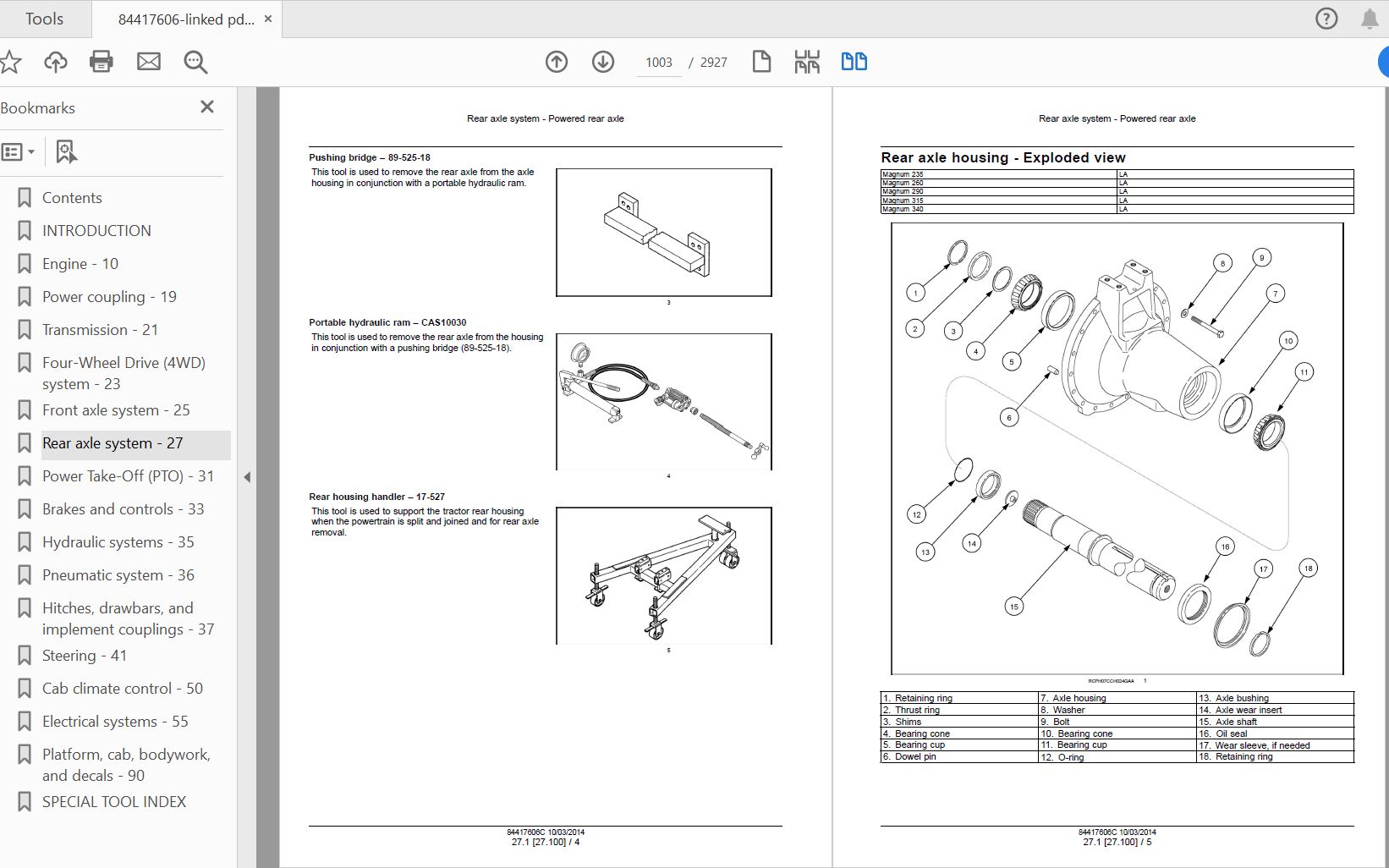The width and height of the screenshot is (1389, 868).
Task: Select the Rear axle system - 27 bookmark
Action: [113, 443]
